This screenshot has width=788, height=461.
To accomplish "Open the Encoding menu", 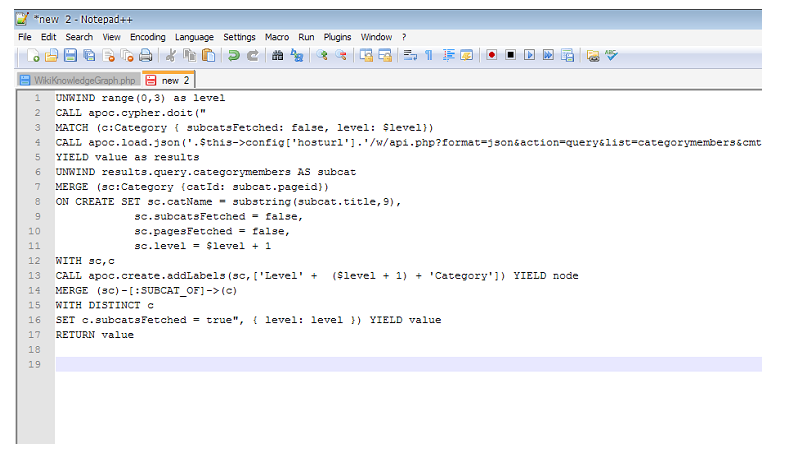I will tap(148, 37).
